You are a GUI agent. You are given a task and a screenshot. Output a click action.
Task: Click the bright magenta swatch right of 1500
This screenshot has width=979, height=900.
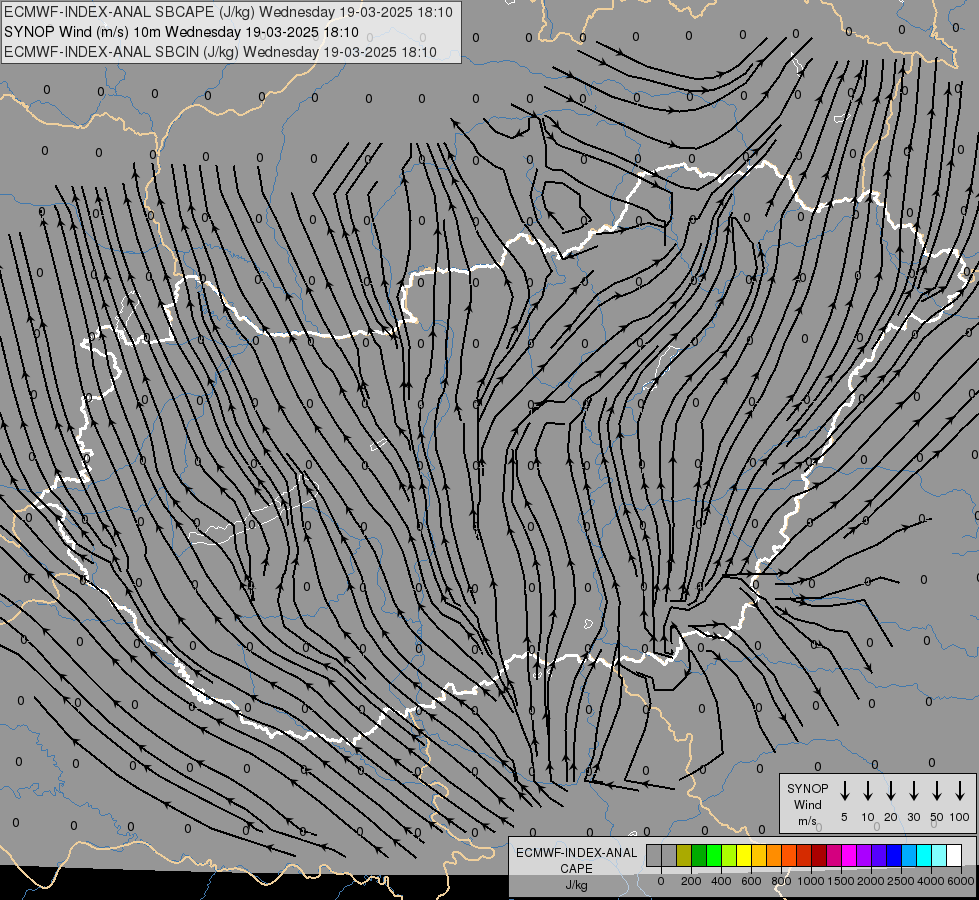[849, 855]
